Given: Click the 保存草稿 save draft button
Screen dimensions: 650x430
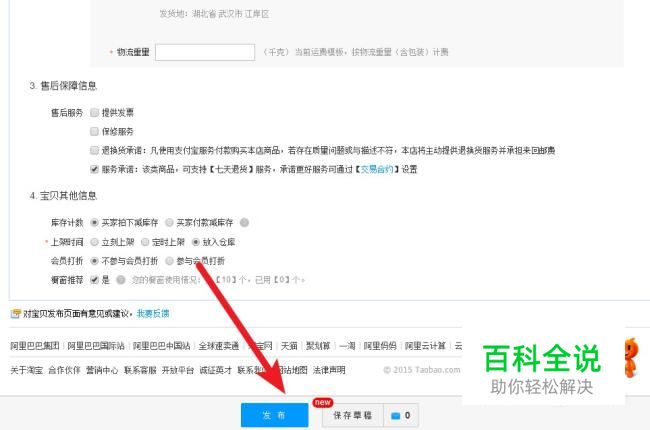Looking at the screenshot, I should tap(353, 415).
